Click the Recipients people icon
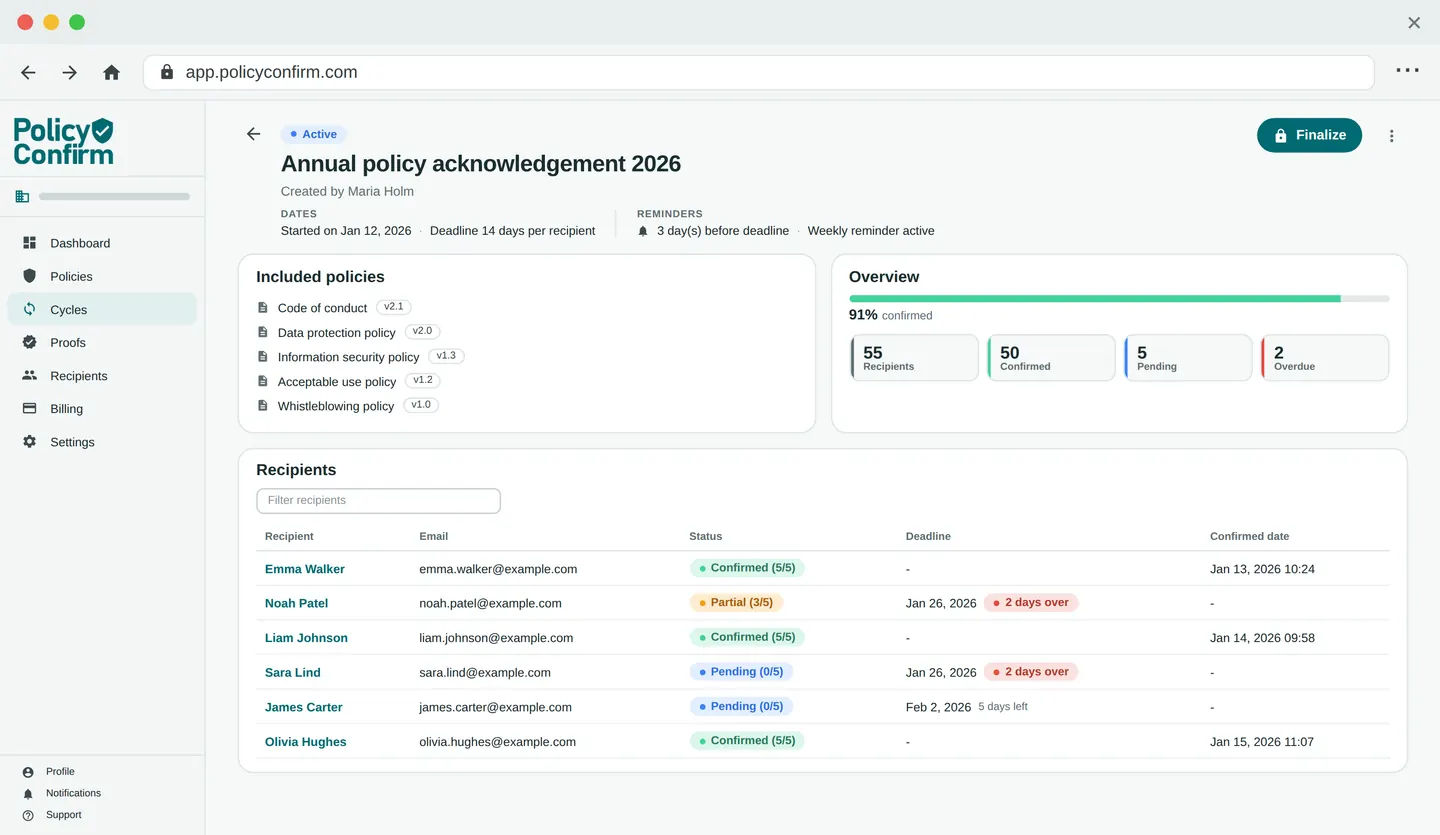Image resolution: width=1440 pixels, height=835 pixels. pos(30,376)
